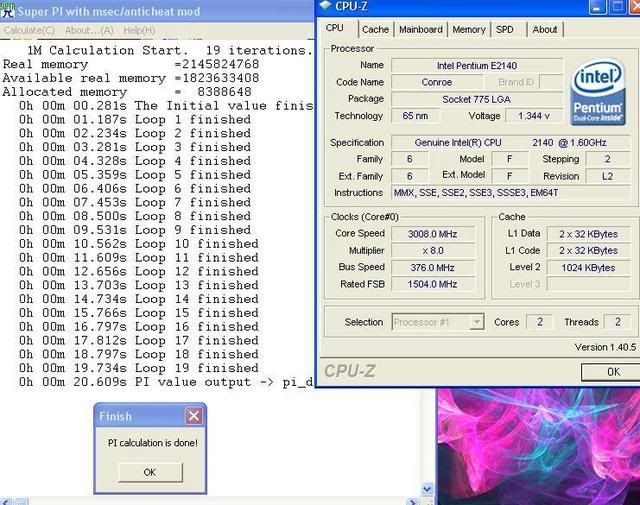Click the Rated FSB value '1504.0 MHz'
Image resolution: width=640 pixels, height=505 pixels.
[x=433, y=284]
